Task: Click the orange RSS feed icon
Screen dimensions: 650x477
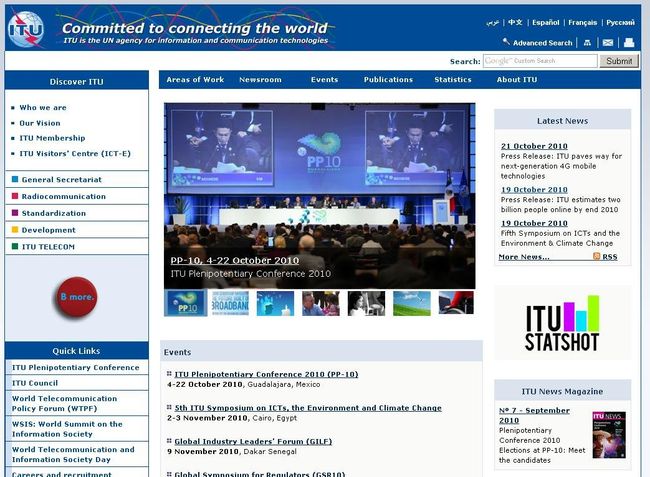Action: [597, 256]
